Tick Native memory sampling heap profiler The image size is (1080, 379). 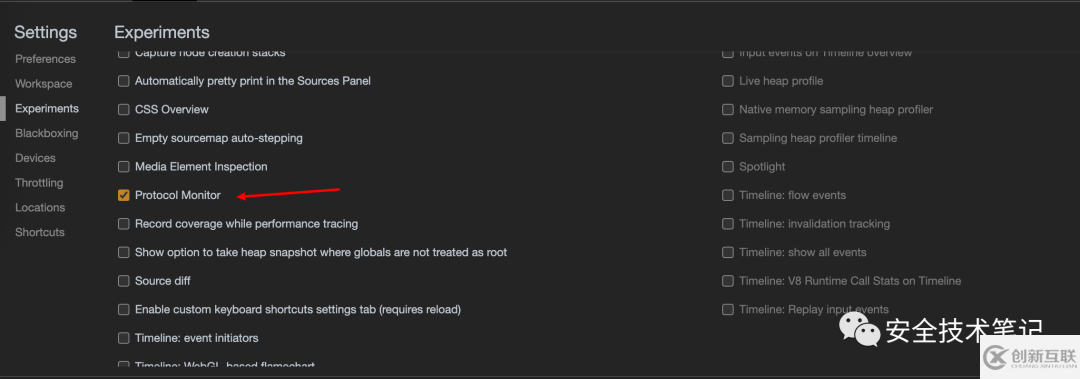click(x=728, y=110)
